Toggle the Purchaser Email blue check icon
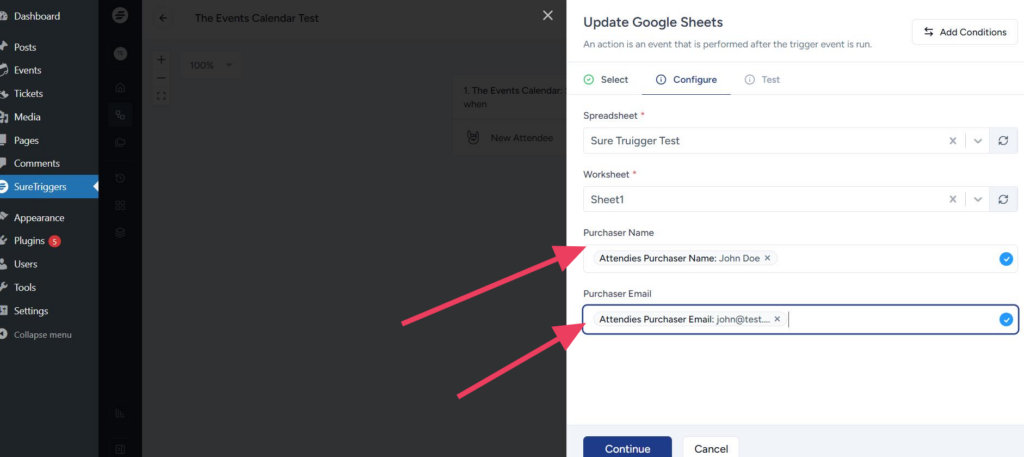This screenshot has width=1024, height=457. click(x=1005, y=320)
